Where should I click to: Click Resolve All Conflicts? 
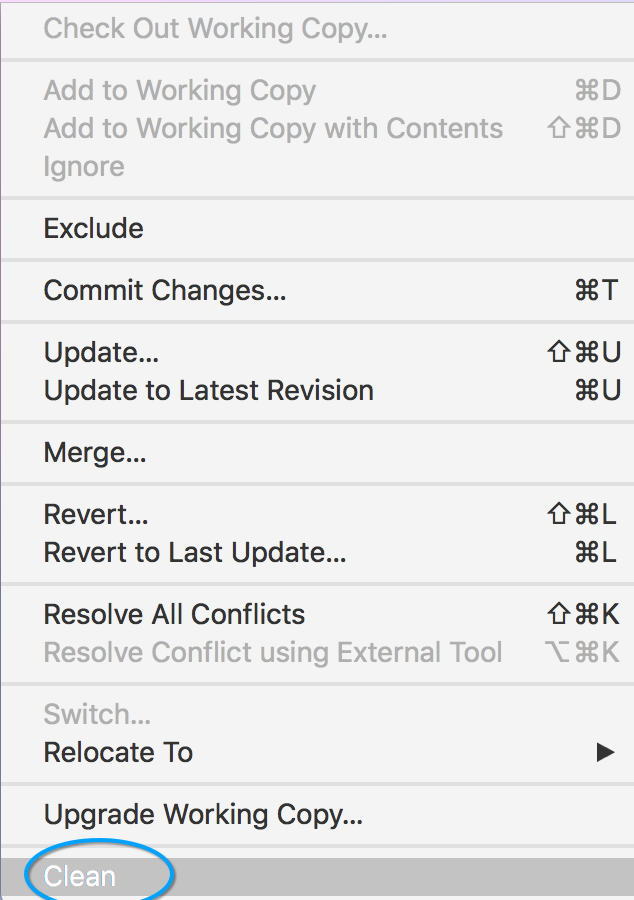(174, 615)
